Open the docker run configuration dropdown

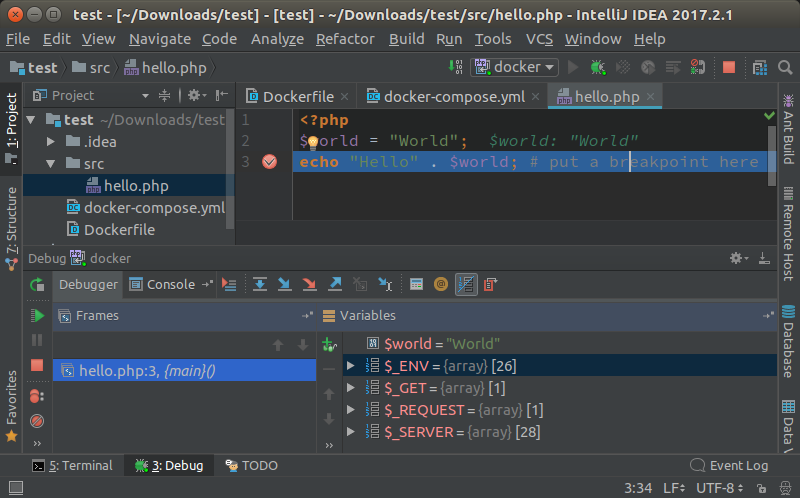(x=514, y=67)
